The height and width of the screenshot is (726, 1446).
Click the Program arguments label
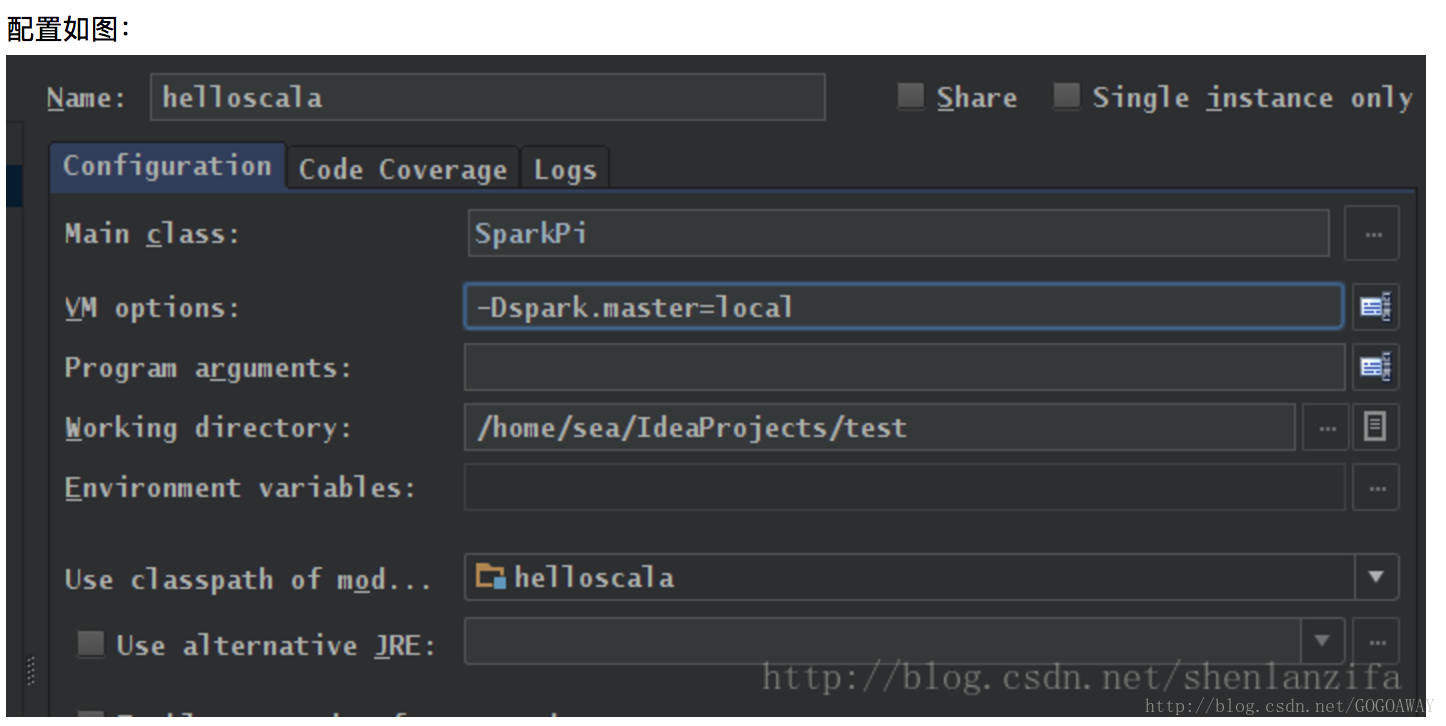209,369
